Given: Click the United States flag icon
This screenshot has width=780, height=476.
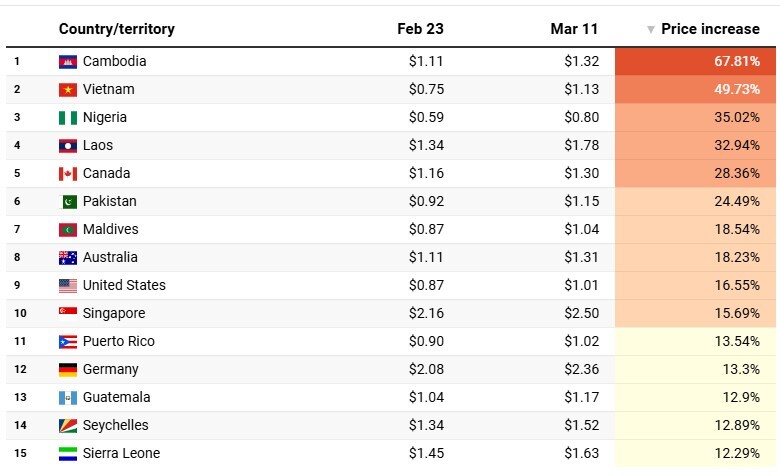Looking at the screenshot, I should (68, 286).
